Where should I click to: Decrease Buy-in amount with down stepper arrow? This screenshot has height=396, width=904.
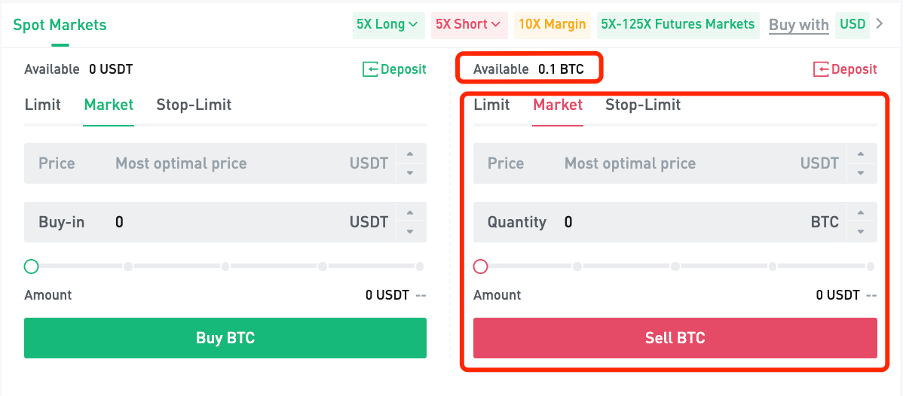[409, 231]
